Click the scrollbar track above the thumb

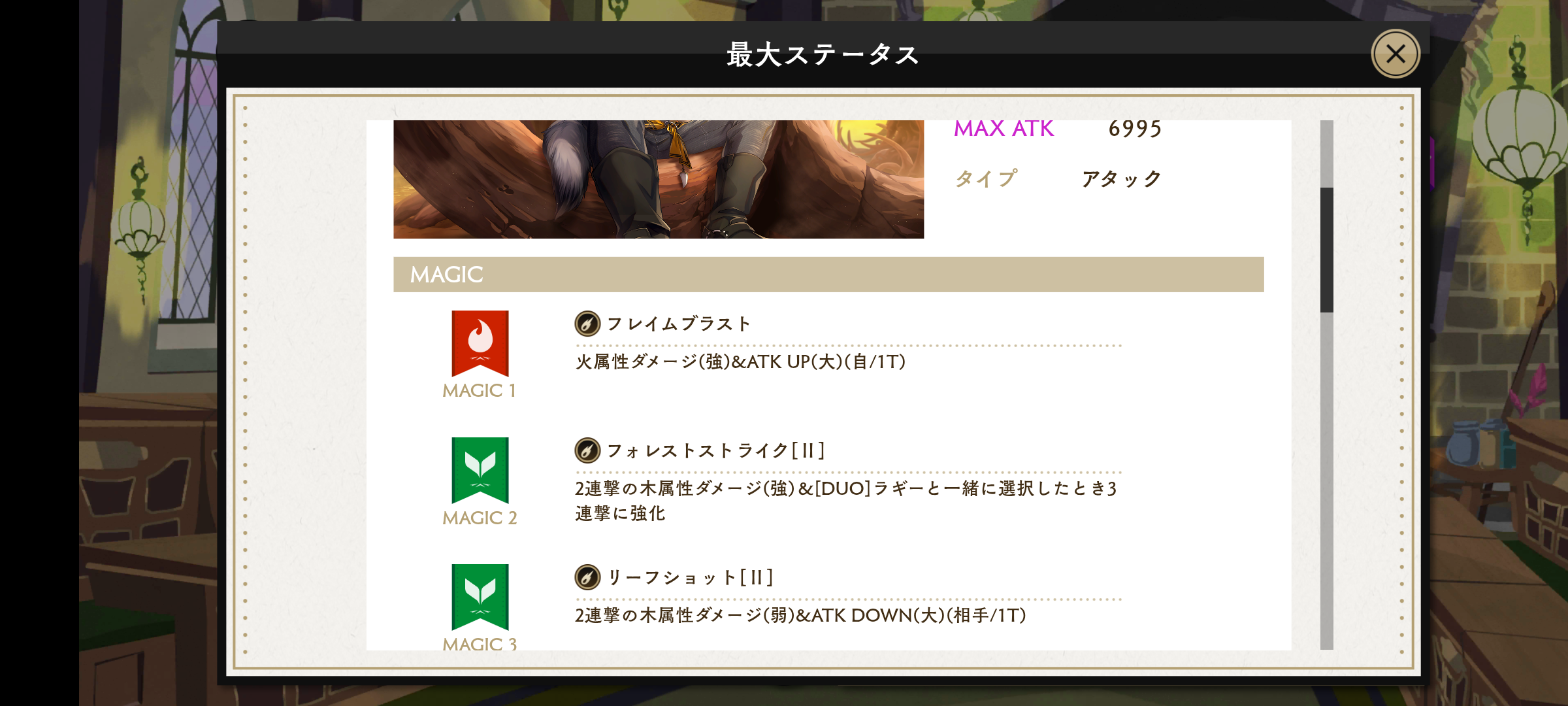click(1326, 154)
